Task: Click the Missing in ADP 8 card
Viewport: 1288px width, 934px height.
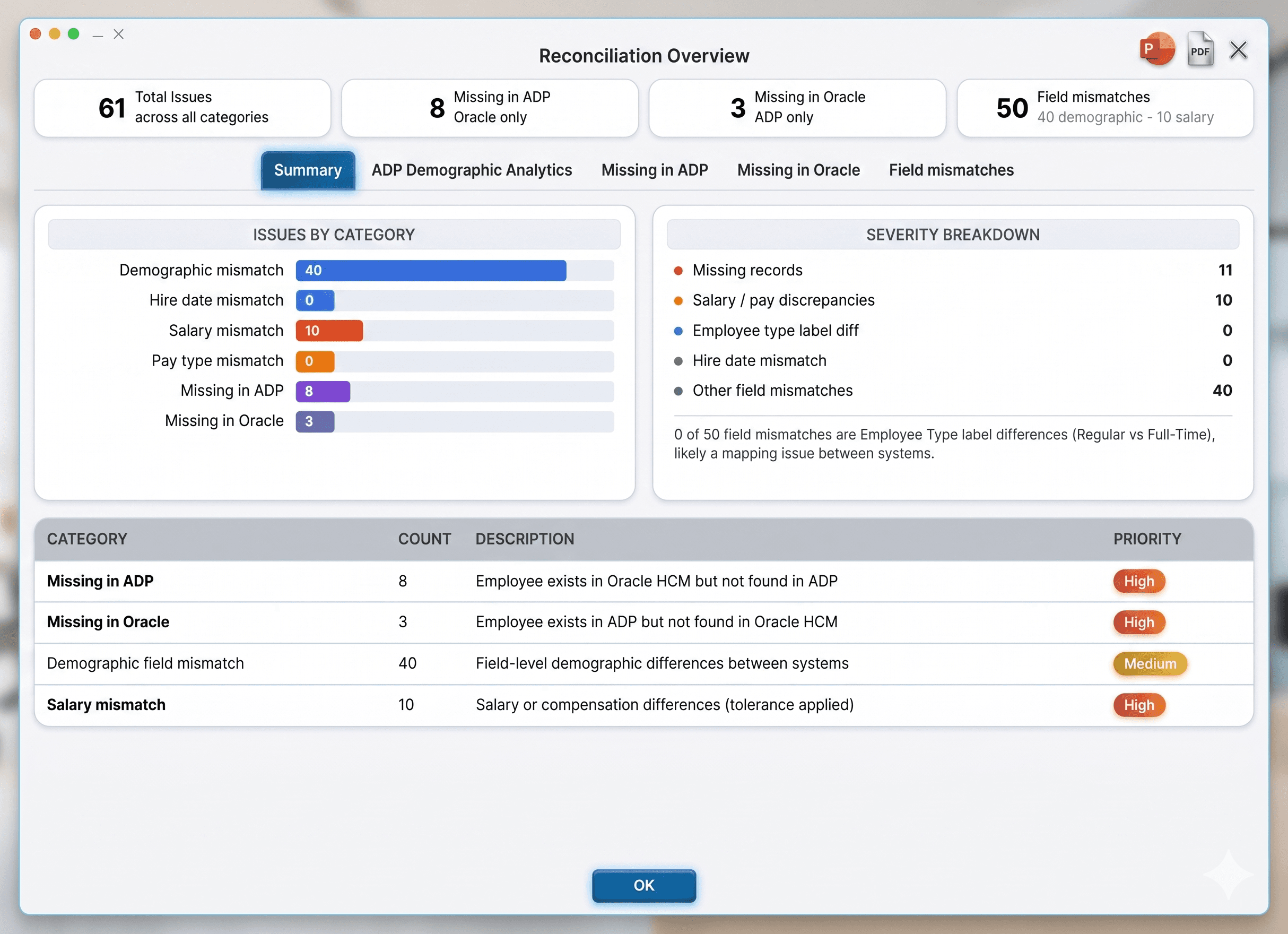Action: point(490,107)
